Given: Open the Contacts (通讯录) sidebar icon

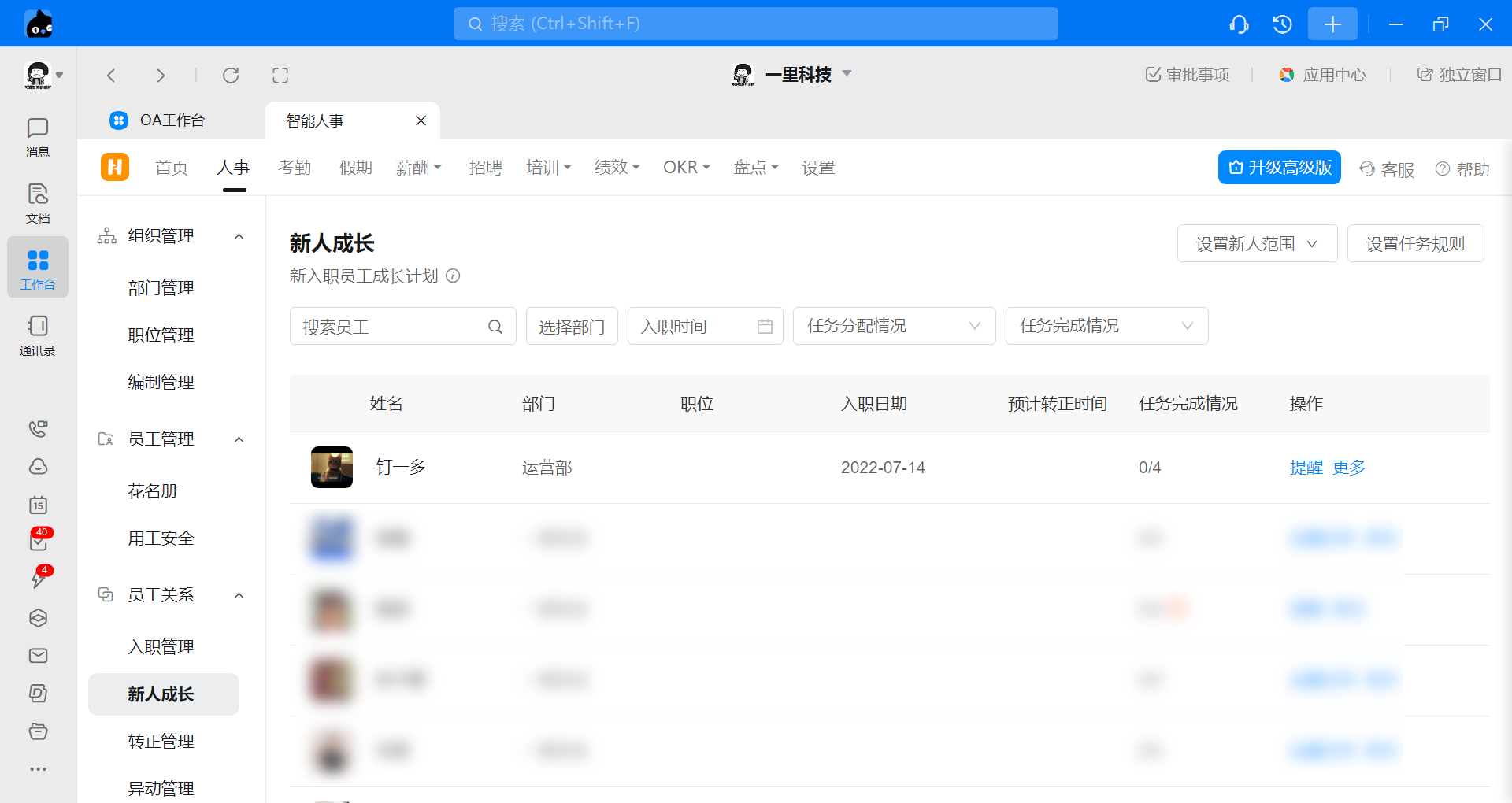Looking at the screenshot, I should coord(37,335).
